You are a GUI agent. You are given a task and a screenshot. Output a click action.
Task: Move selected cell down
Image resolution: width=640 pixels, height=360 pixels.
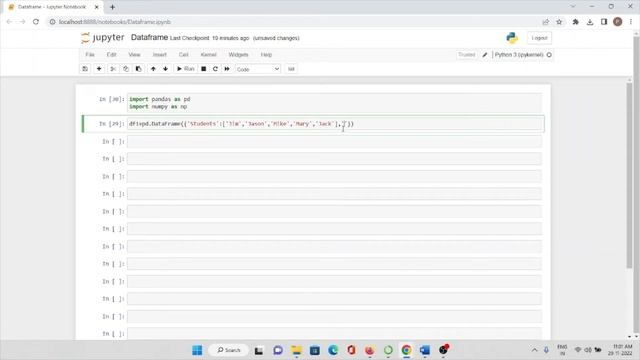pos(165,69)
